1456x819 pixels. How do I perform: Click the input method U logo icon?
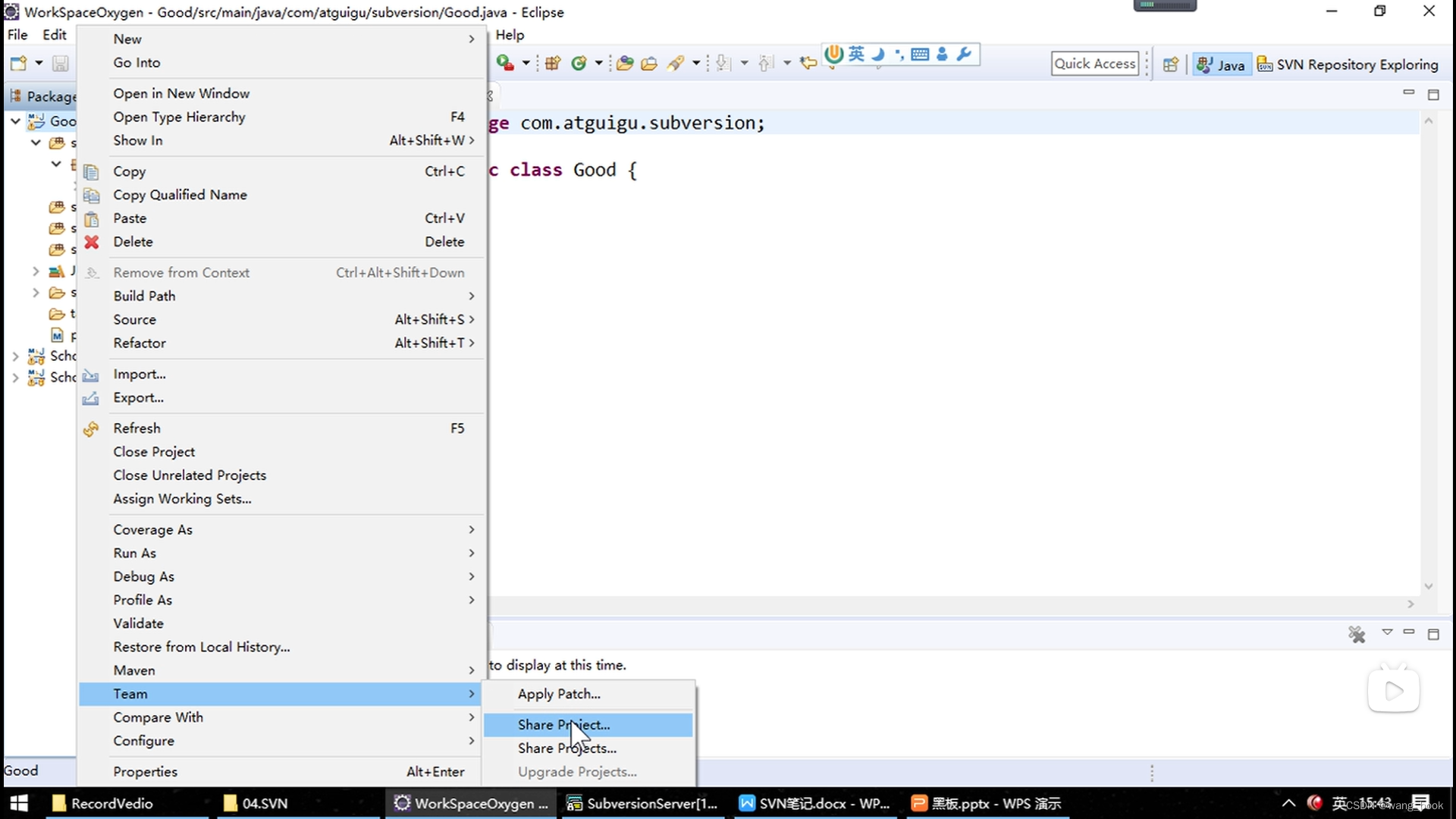click(834, 54)
